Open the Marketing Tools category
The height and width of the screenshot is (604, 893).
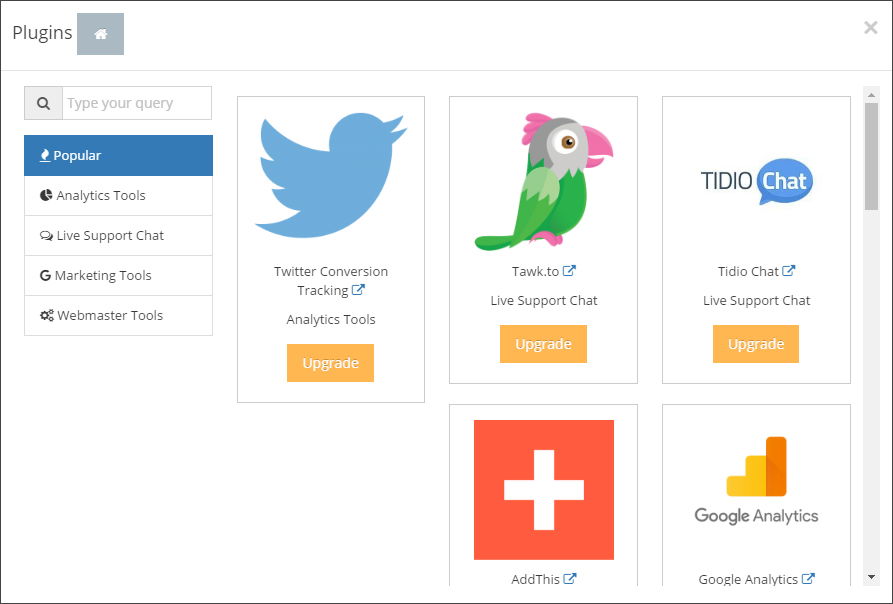118,276
